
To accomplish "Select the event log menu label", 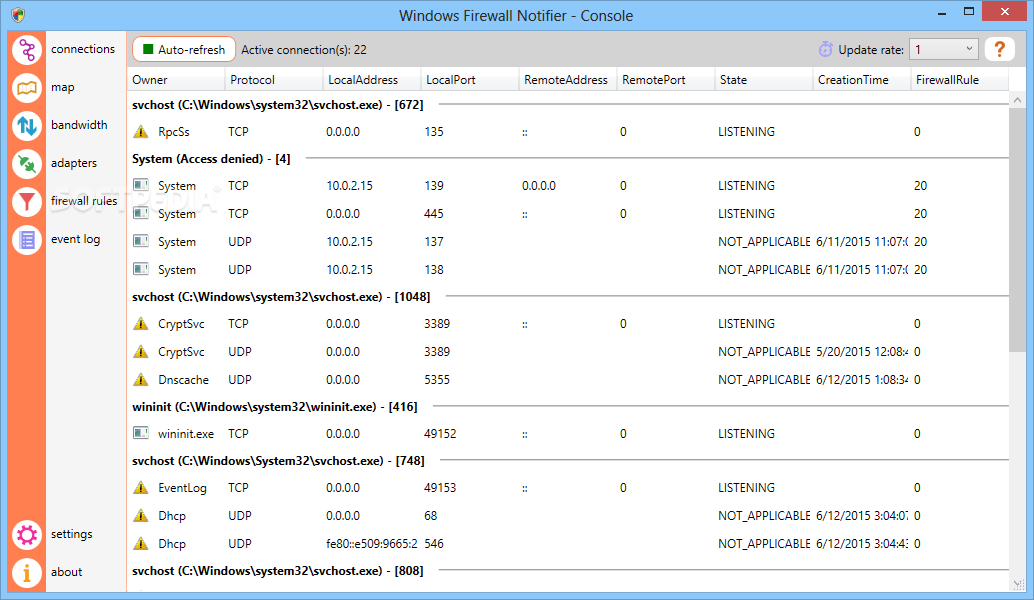I will (76, 239).
